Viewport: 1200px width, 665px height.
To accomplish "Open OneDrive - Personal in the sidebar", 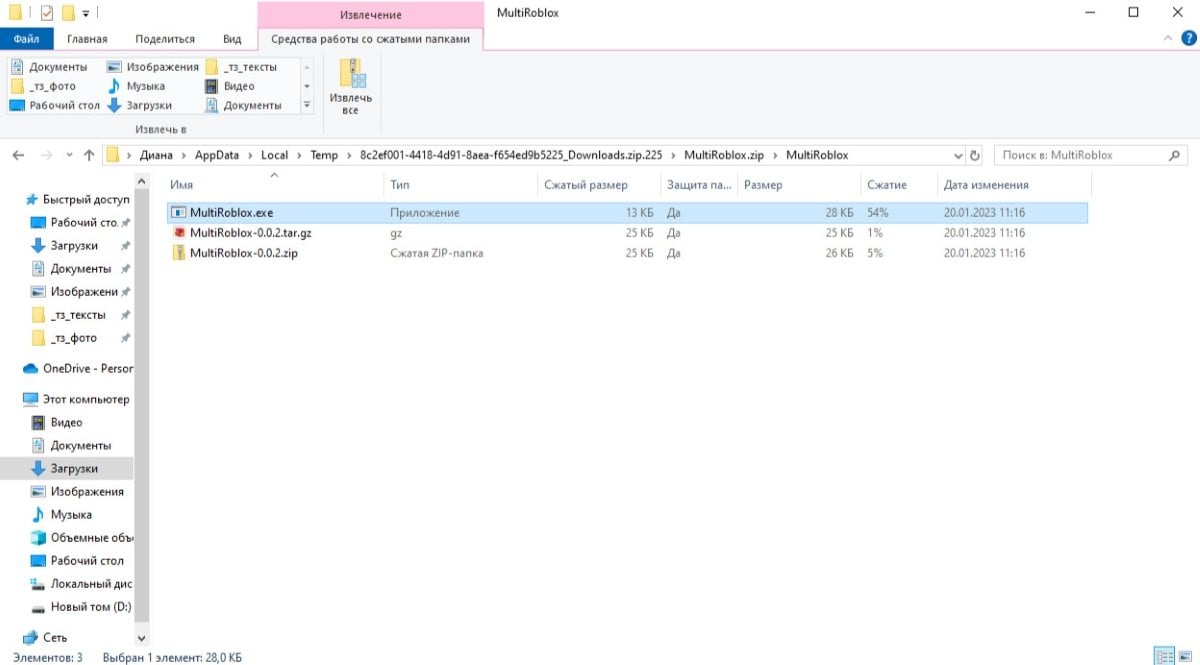I will [x=78, y=368].
